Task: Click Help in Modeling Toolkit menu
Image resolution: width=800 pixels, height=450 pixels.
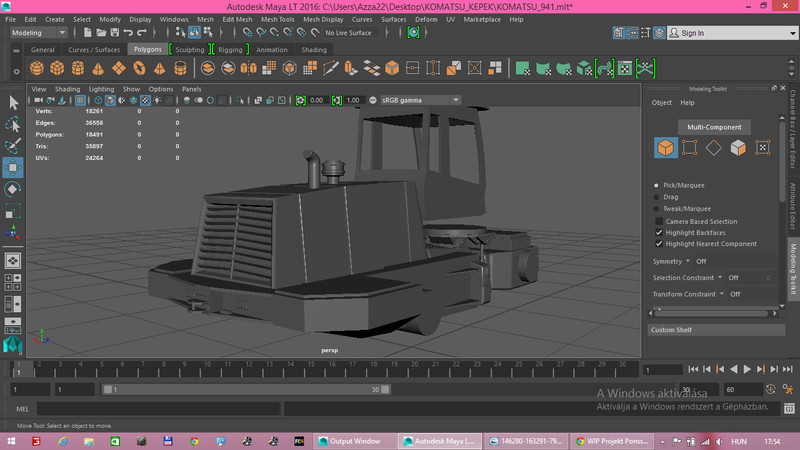Action: (687, 103)
